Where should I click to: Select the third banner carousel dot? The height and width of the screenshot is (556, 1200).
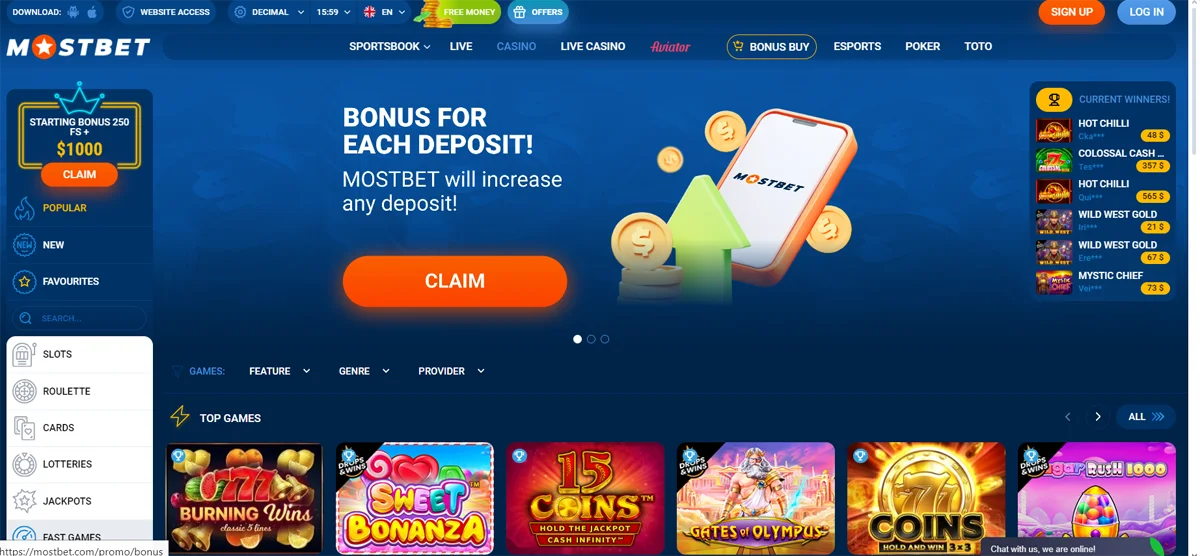[605, 339]
